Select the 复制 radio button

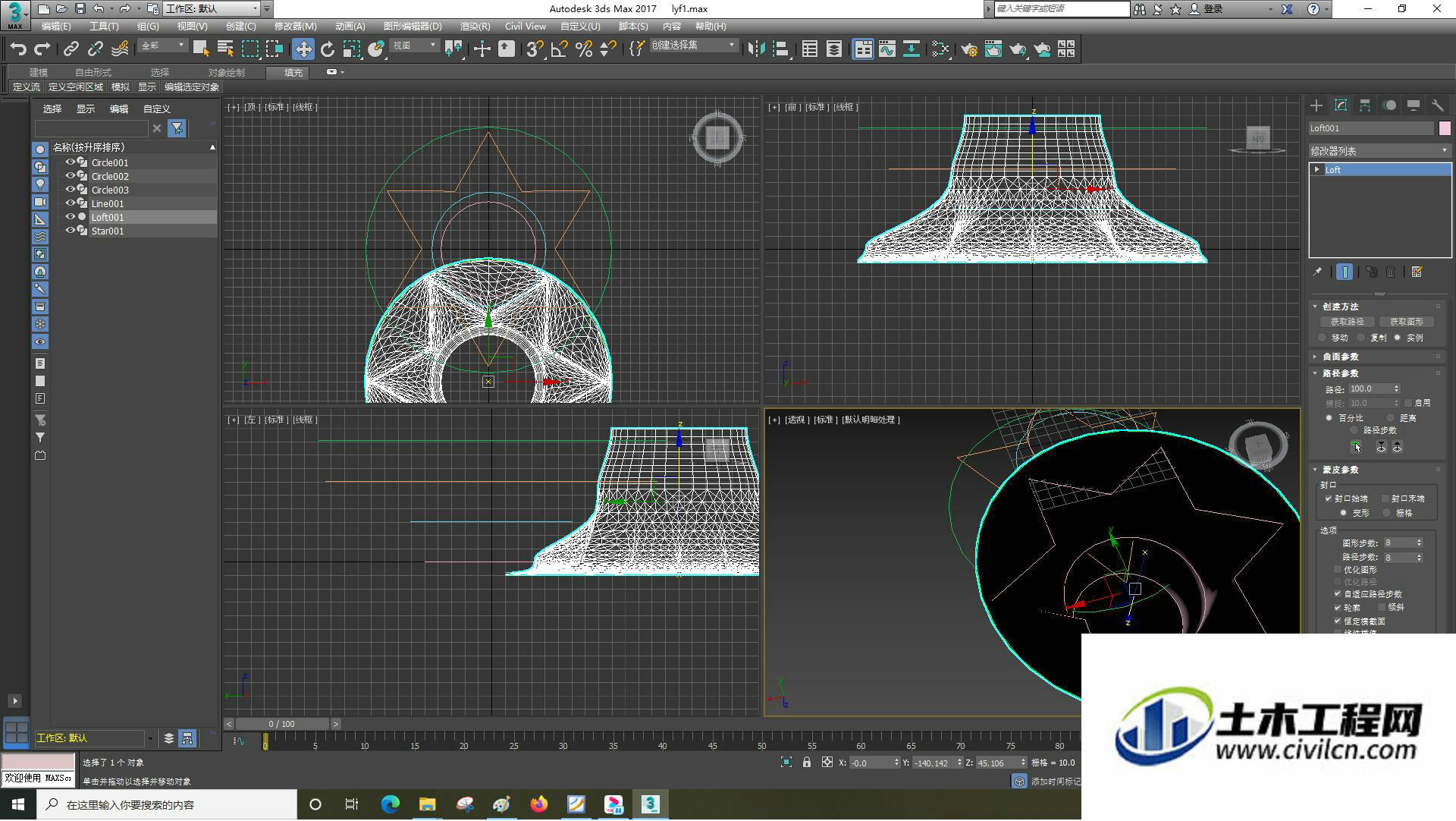pyautogui.click(x=1361, y=338)
